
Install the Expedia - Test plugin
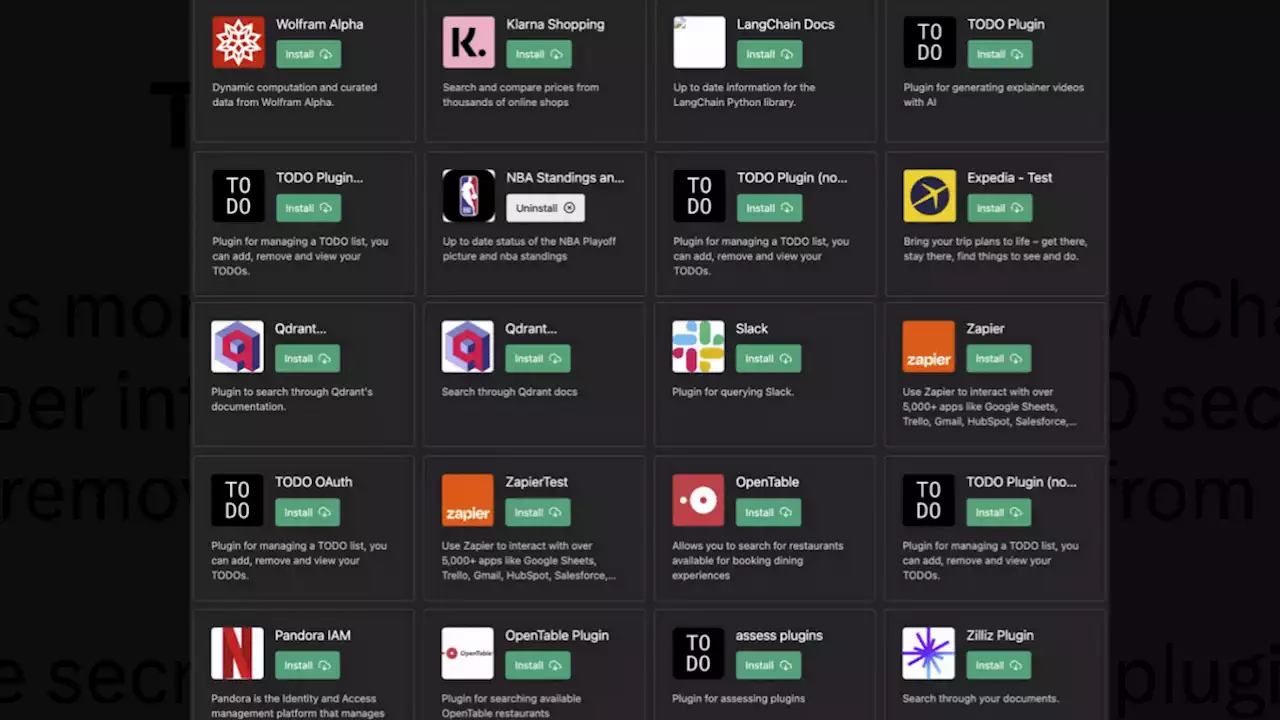click(1000, 208)
